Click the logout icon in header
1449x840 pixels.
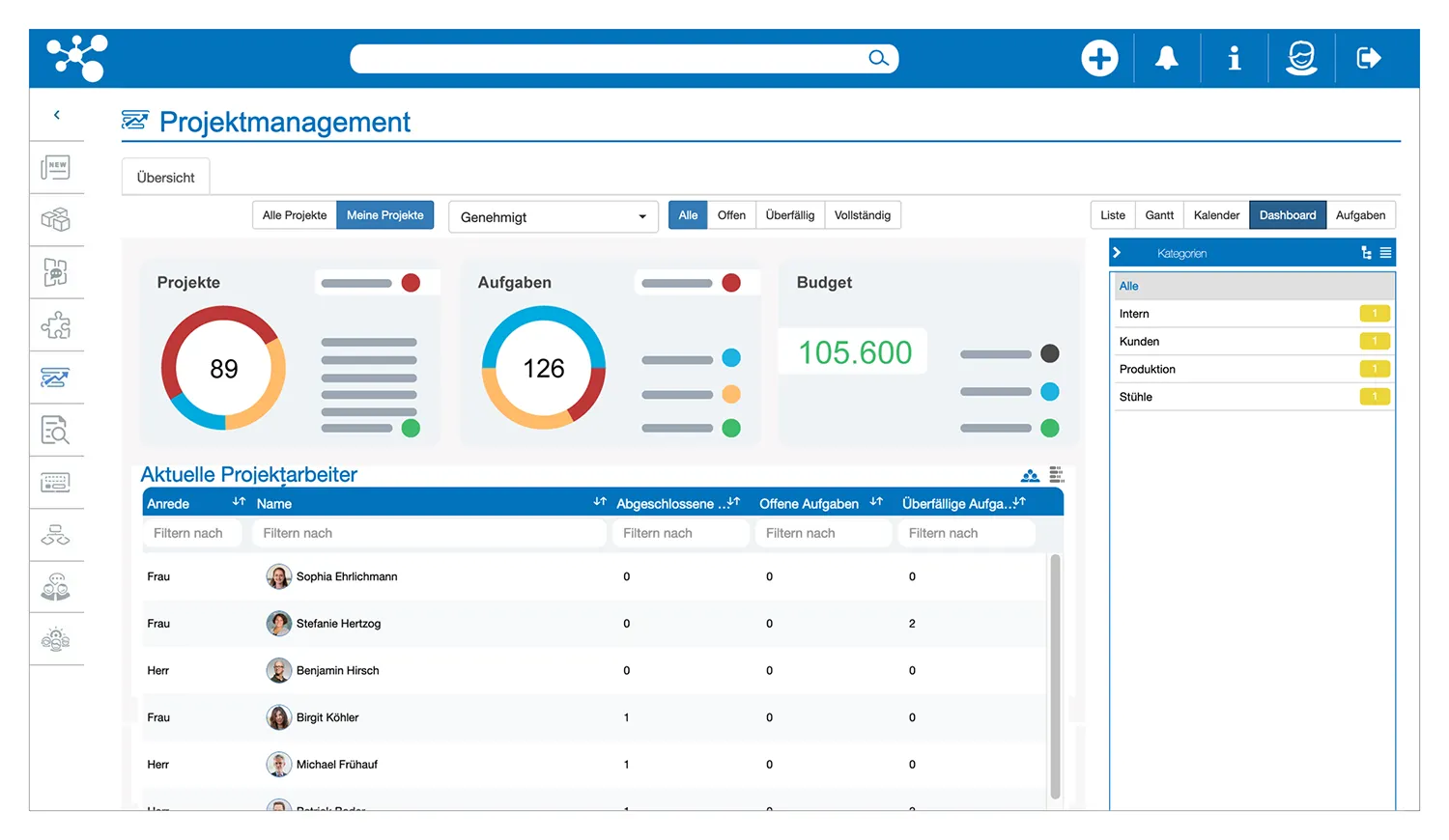1369,59
